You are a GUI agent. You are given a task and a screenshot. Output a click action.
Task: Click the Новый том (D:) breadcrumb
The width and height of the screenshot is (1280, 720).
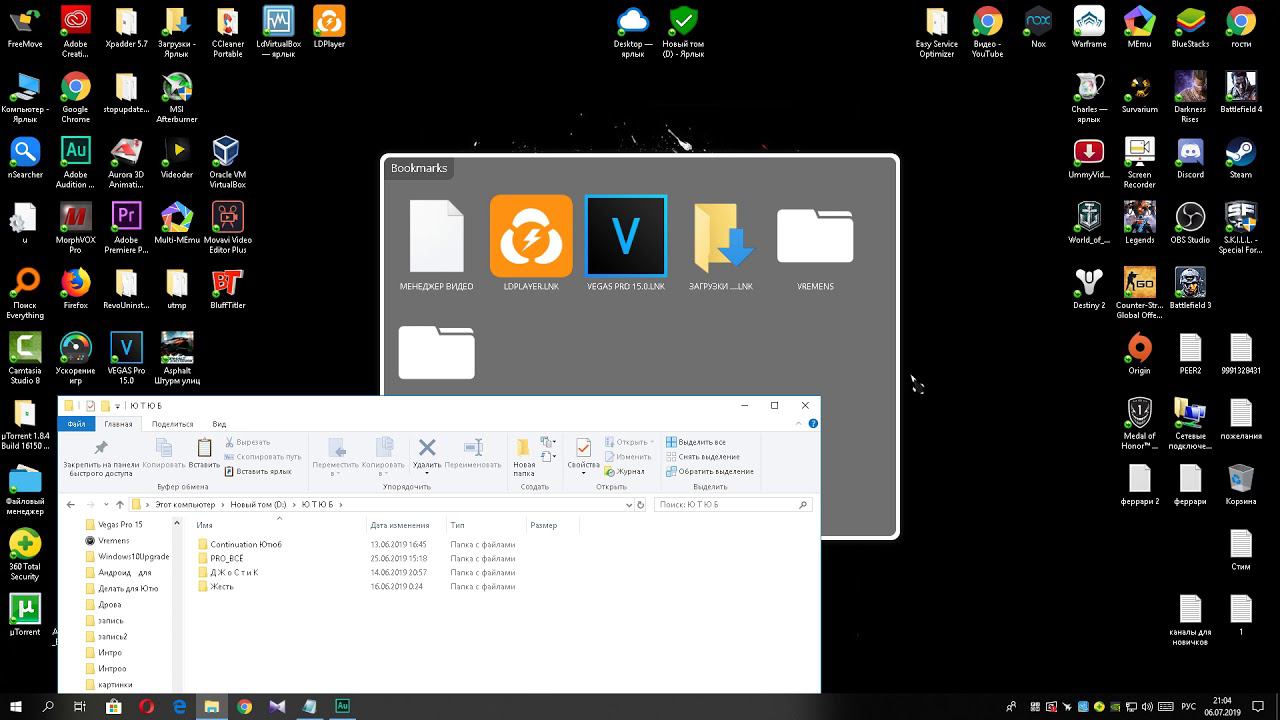tap(258, 505)
